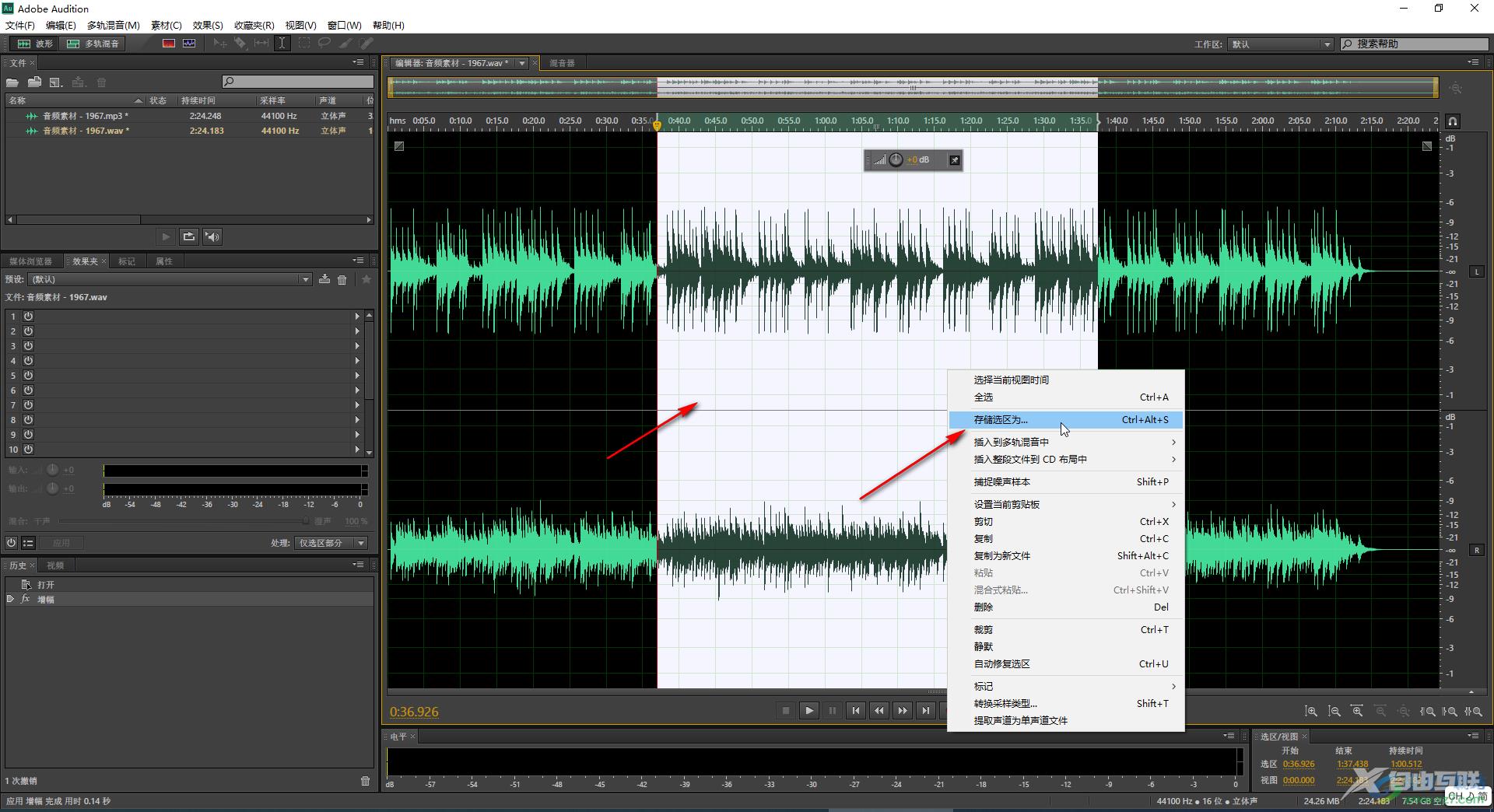Choose 静默 from context menu
This screenshot has width=1494, height=812.
coord(1066,647)
